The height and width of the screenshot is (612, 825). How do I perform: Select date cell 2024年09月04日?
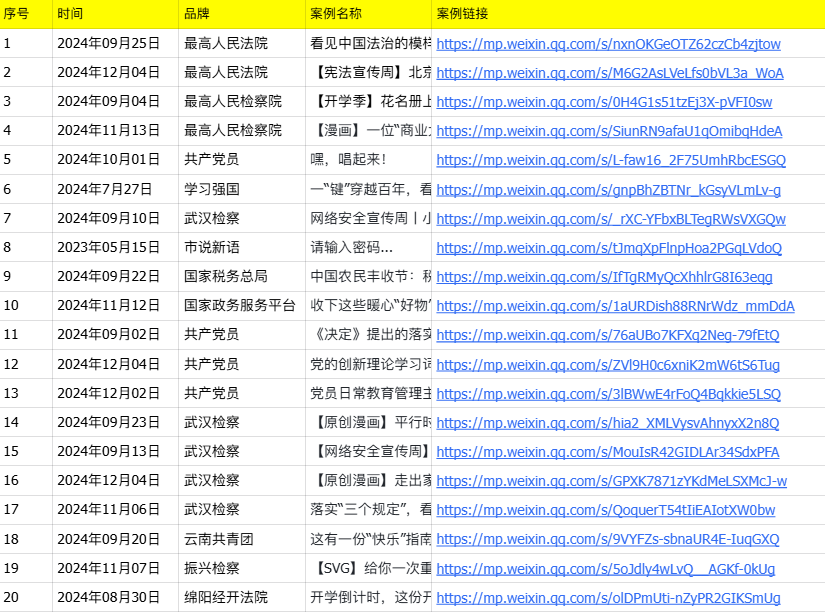[116, 101]
